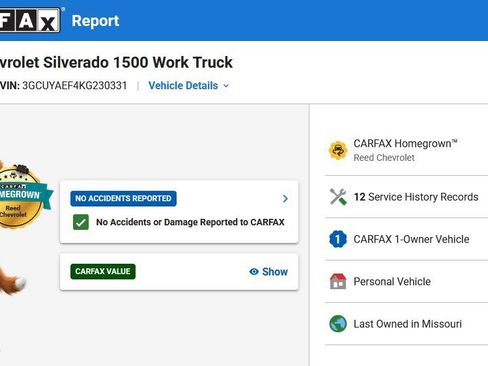This screenshot has width=488, height=366.
Task: Open Last Owned in Missouri row
Action: coord(406,324)
